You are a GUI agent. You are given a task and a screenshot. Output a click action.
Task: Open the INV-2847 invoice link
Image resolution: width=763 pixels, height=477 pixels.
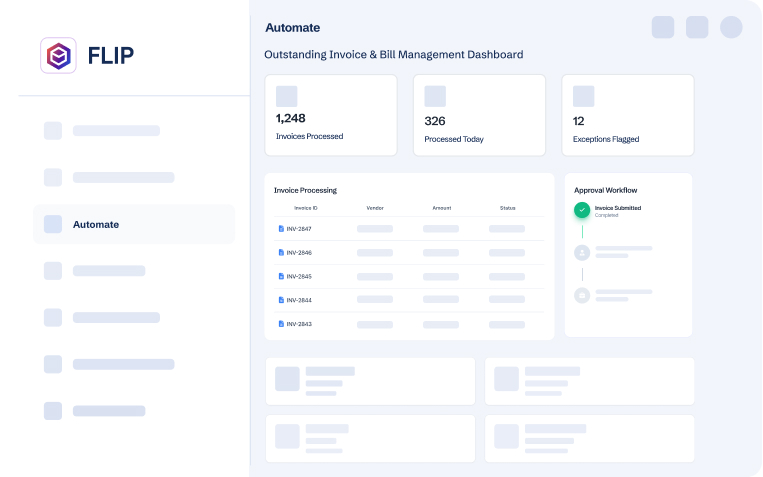(x=299, y=229)
